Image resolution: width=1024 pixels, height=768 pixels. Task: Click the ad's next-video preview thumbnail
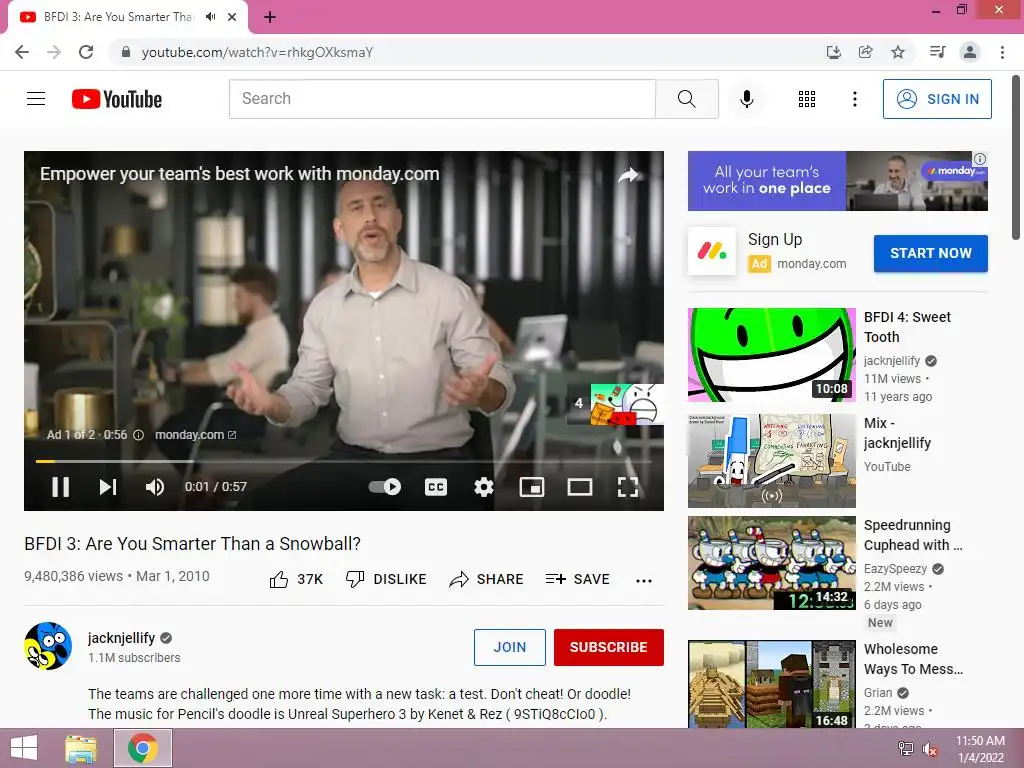tap(626, 404)
